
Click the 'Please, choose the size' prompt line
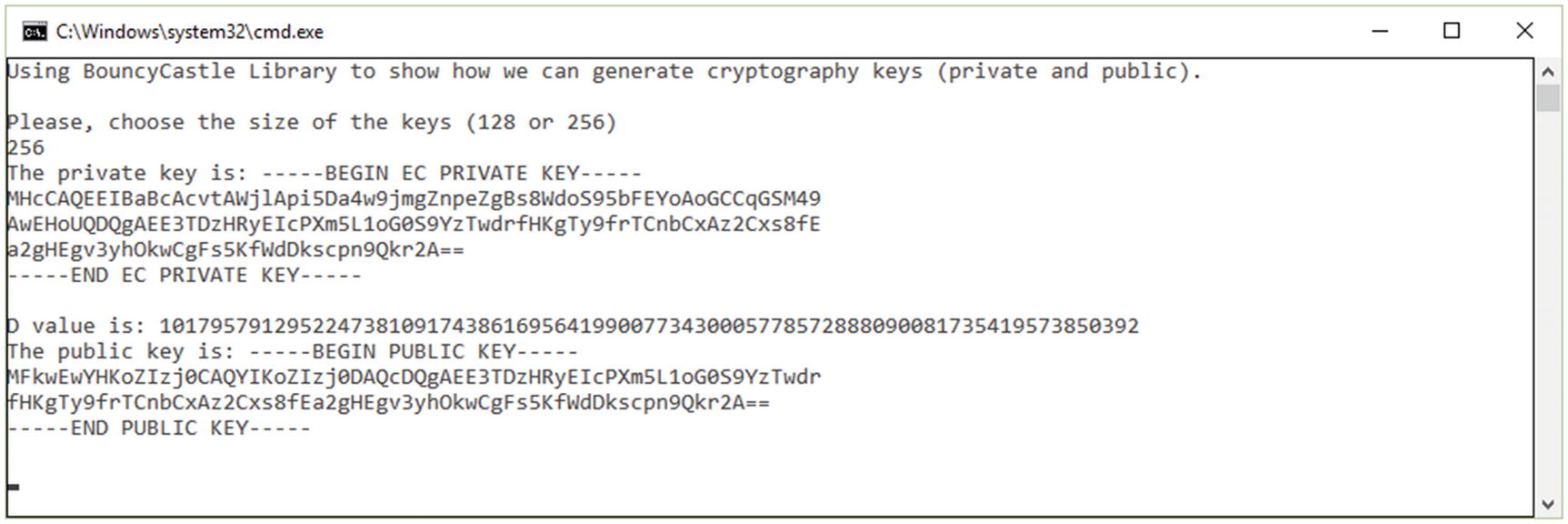click(312, 122)
